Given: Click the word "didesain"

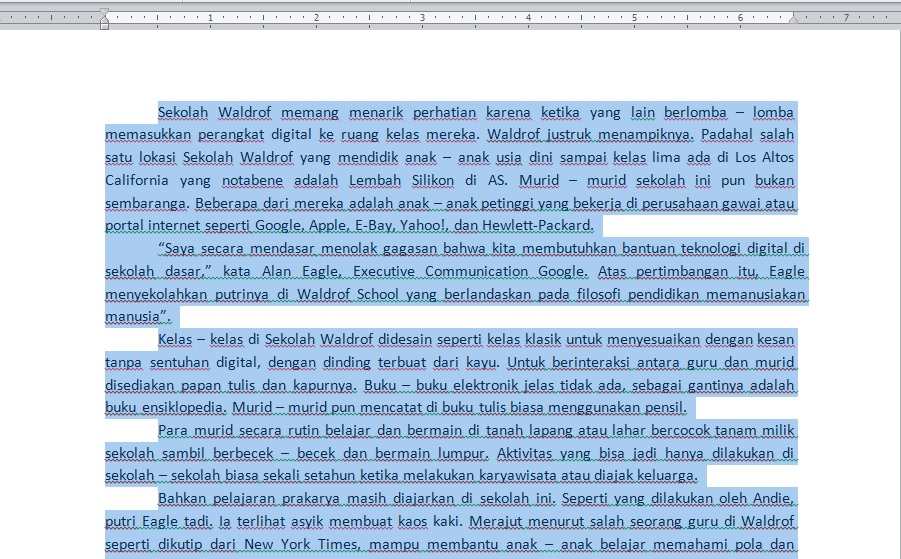Looking at the screenshot, I should click(405, 340).
